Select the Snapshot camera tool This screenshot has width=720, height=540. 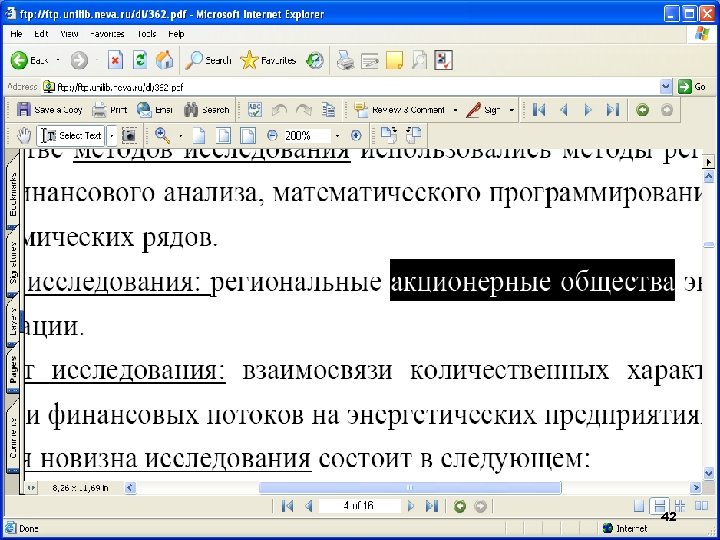(x=130, y=135)
